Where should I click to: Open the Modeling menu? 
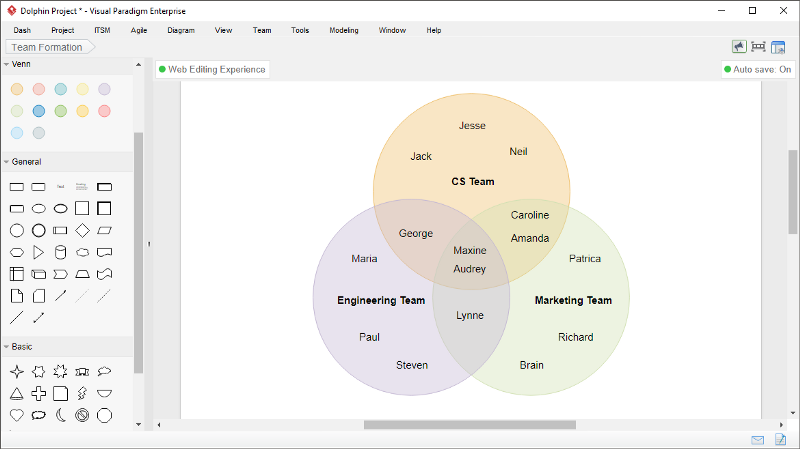point(343,30)
